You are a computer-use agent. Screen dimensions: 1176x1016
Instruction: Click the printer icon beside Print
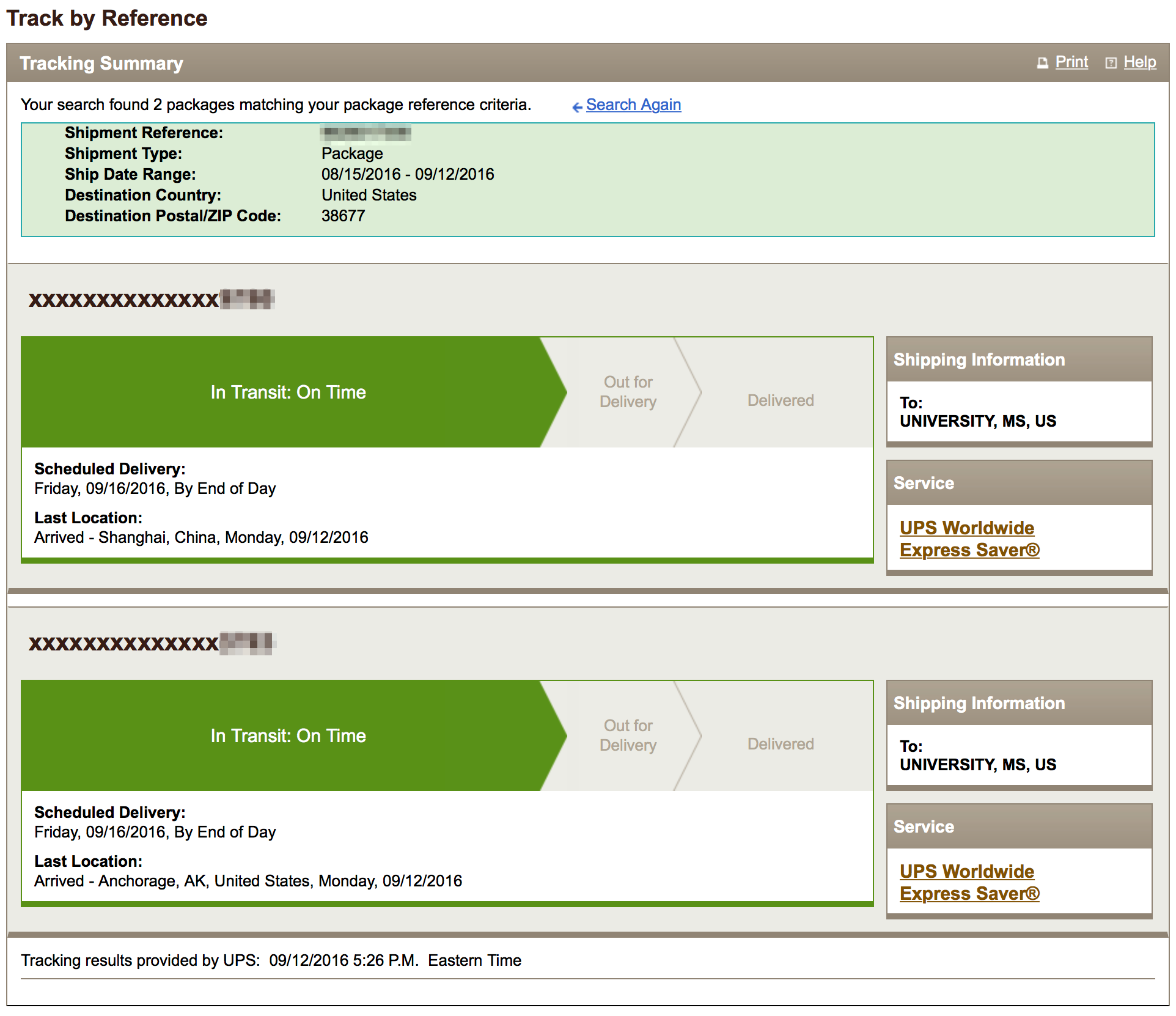tap(1042, 63)
